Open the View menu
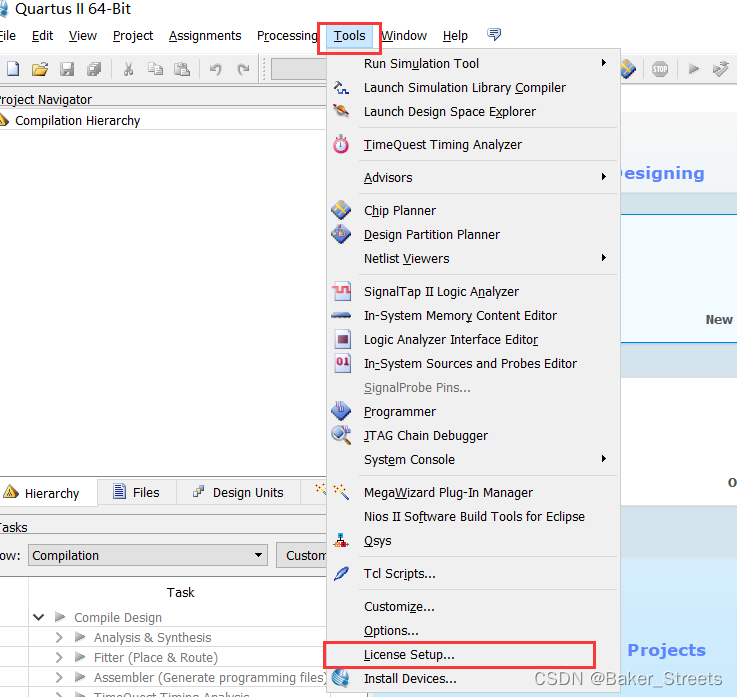Screen dimensions: 737x697 [x=83, y=36]
